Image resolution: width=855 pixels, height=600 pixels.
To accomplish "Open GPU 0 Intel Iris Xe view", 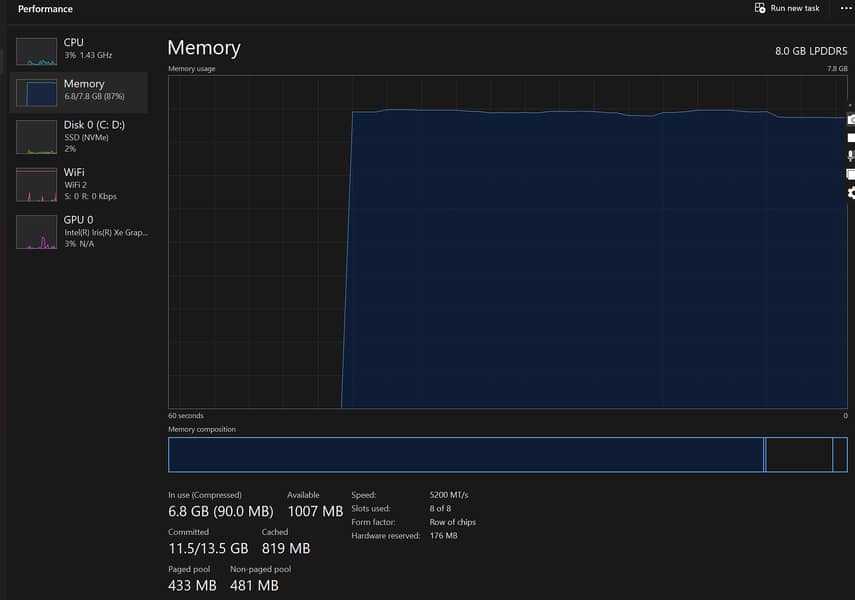I will click(x=79, y=232).
